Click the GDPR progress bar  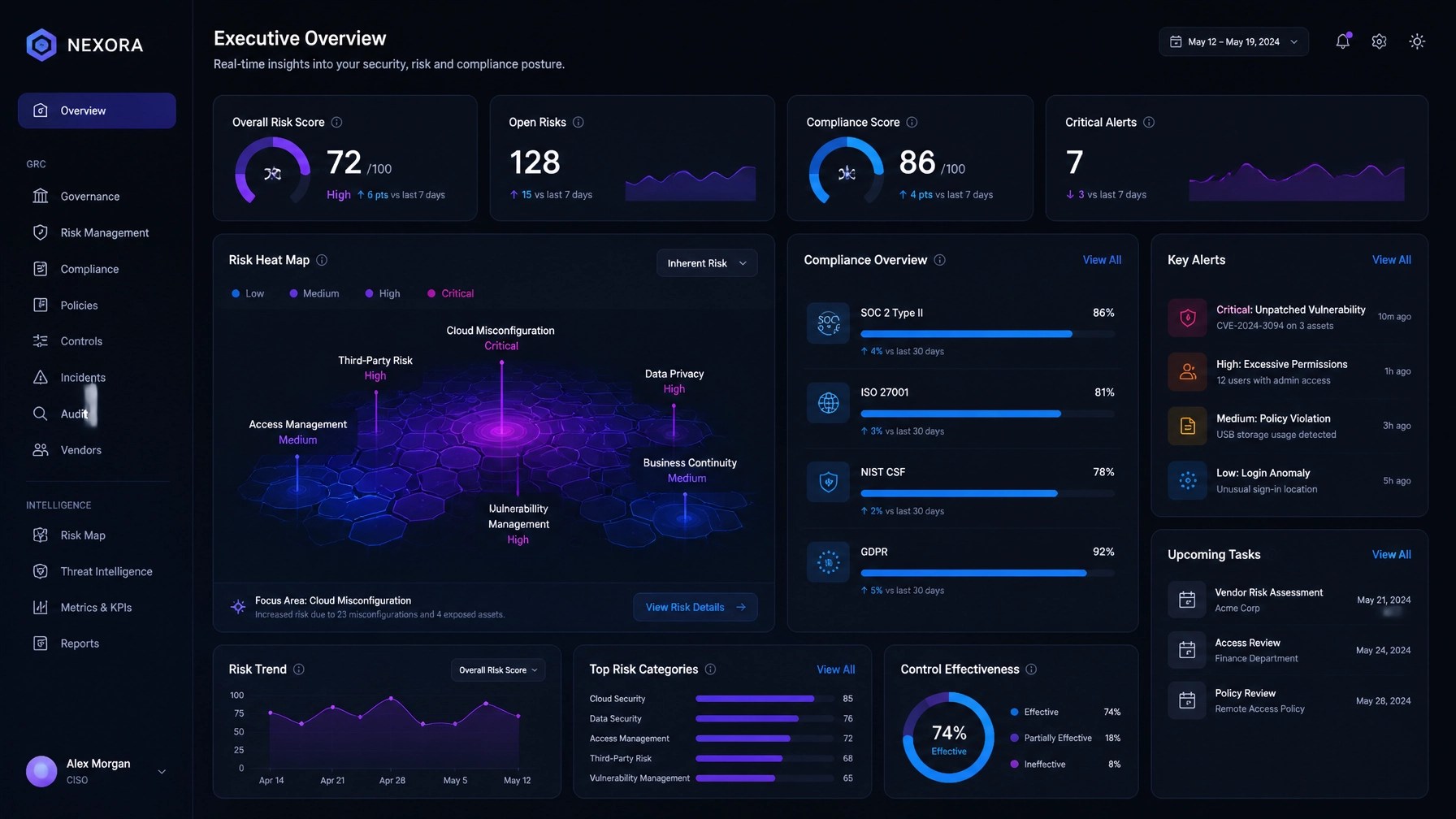[987, 573]
